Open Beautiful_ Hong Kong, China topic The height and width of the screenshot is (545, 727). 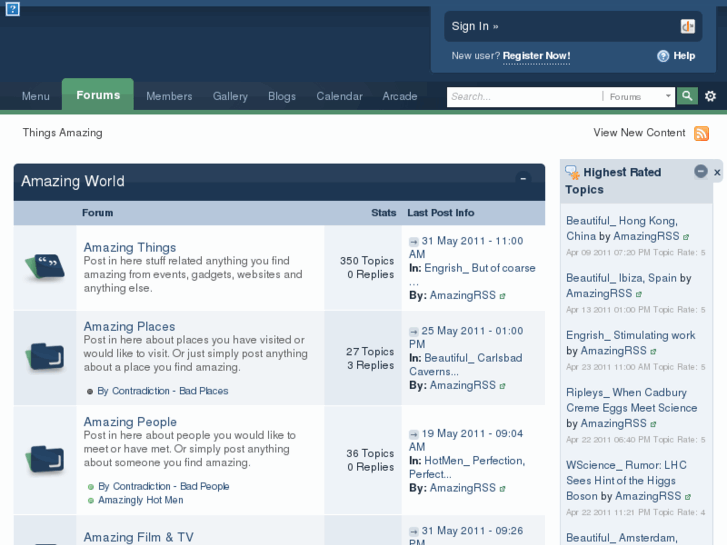pyautogui.click(x=622, y=228)
